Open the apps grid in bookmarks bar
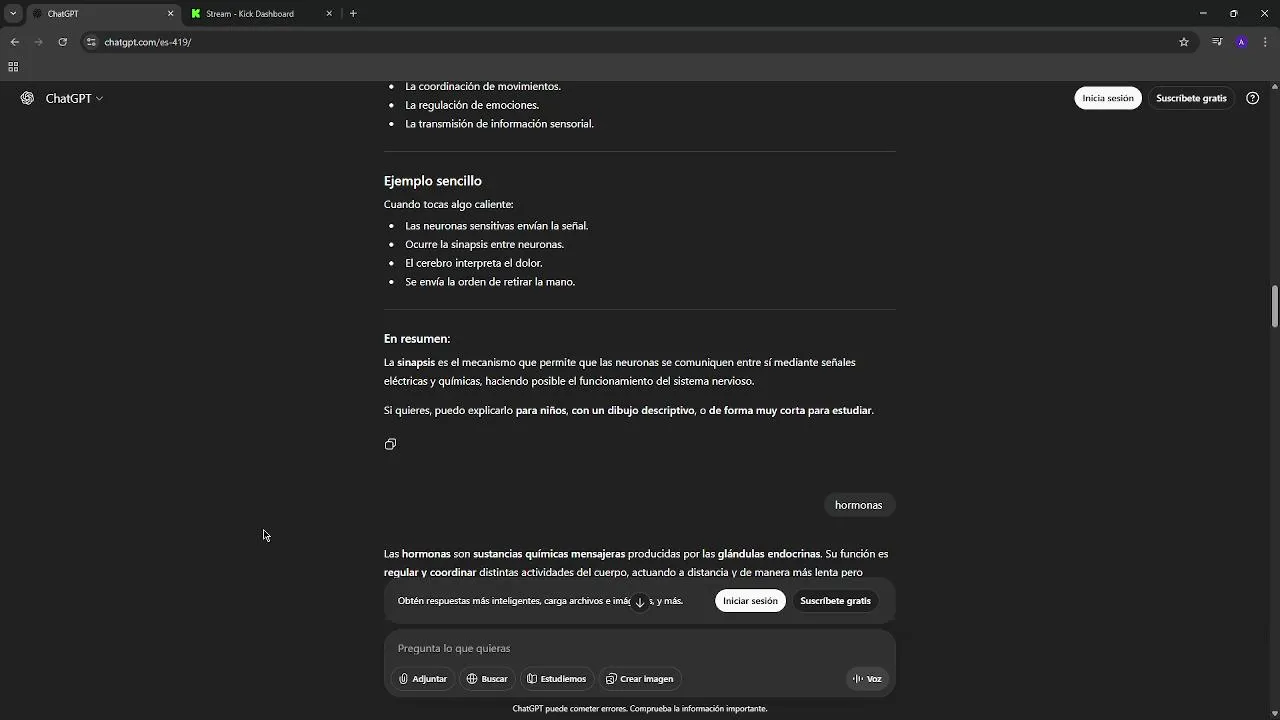Image resolution: width=1280 pixels, height=720 pixels. click(13, 67)
